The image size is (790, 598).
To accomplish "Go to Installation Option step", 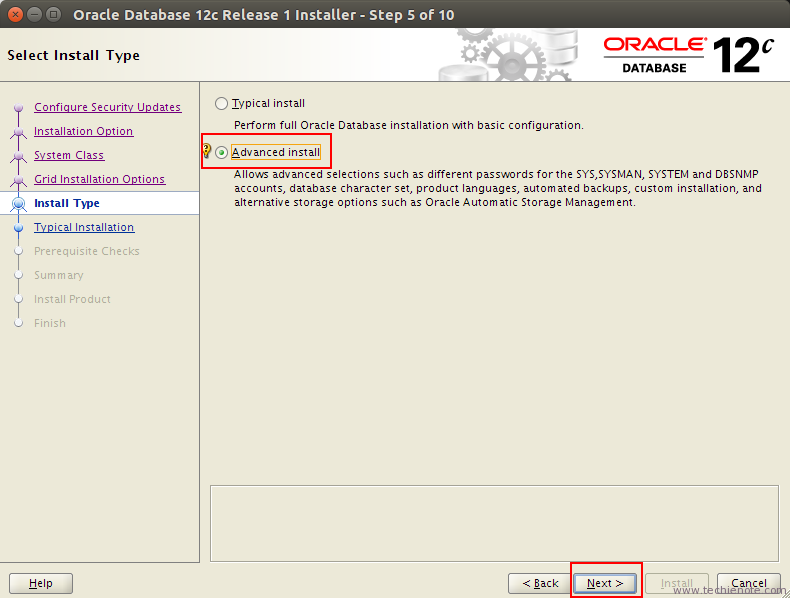I will coord(84,131).
